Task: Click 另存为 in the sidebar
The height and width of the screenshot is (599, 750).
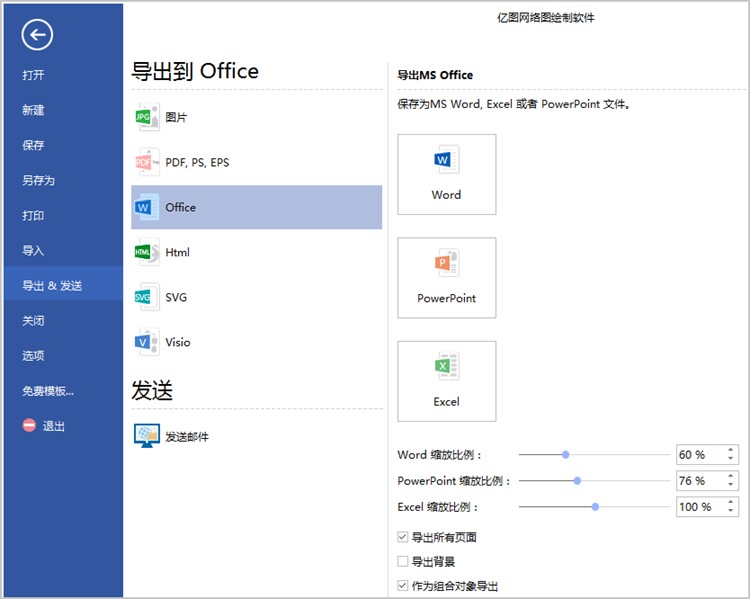Action: (x=38, y=180)
